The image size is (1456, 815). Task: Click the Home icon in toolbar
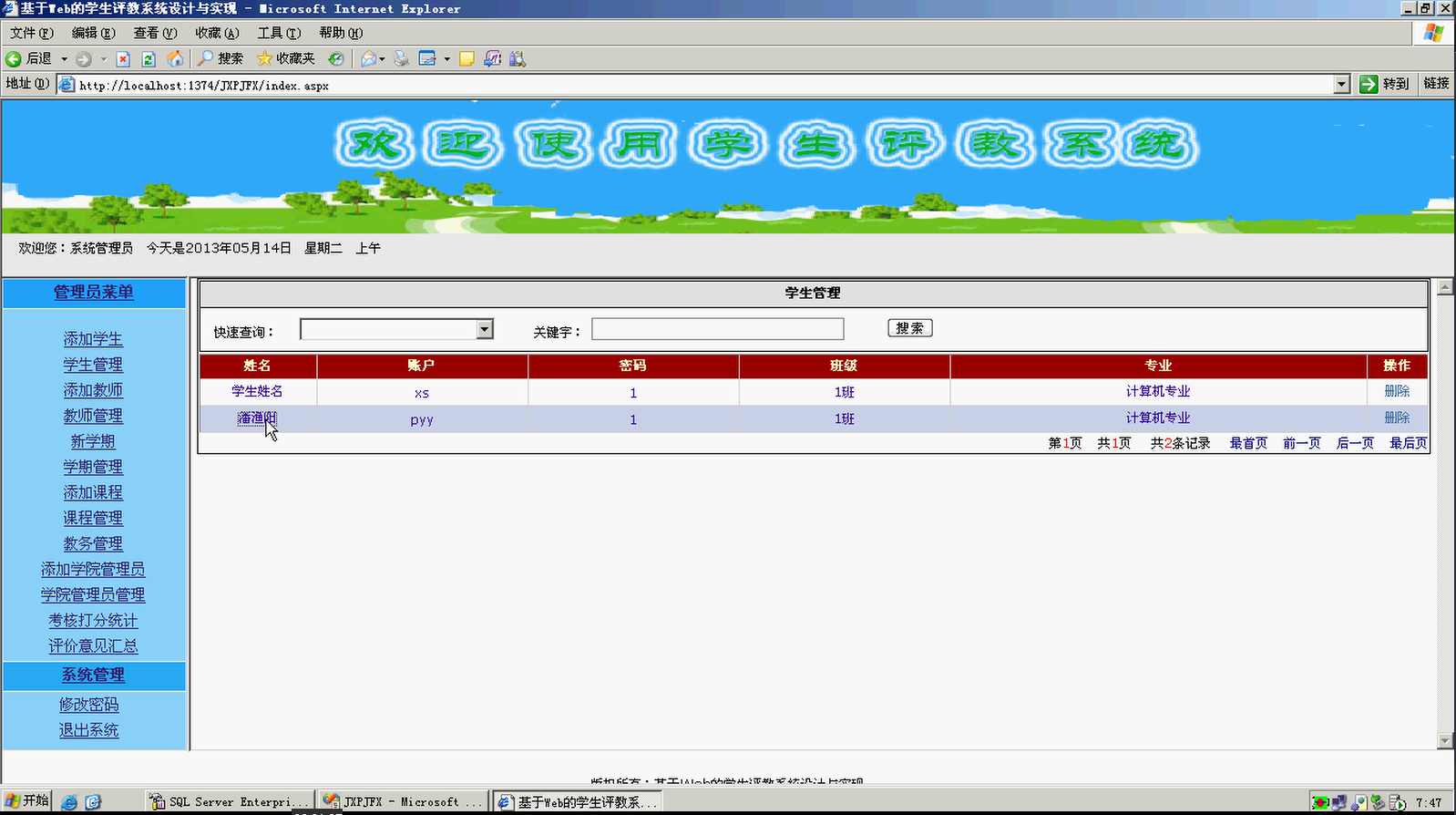coord(175,58)
